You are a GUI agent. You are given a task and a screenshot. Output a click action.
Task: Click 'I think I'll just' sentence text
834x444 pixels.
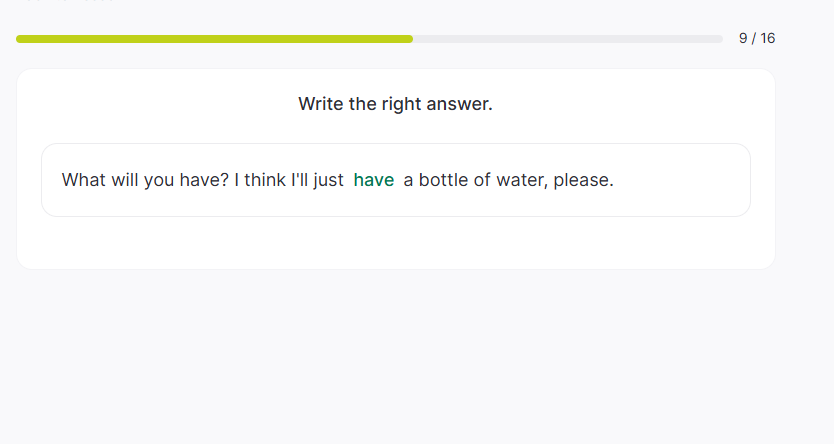289,180
